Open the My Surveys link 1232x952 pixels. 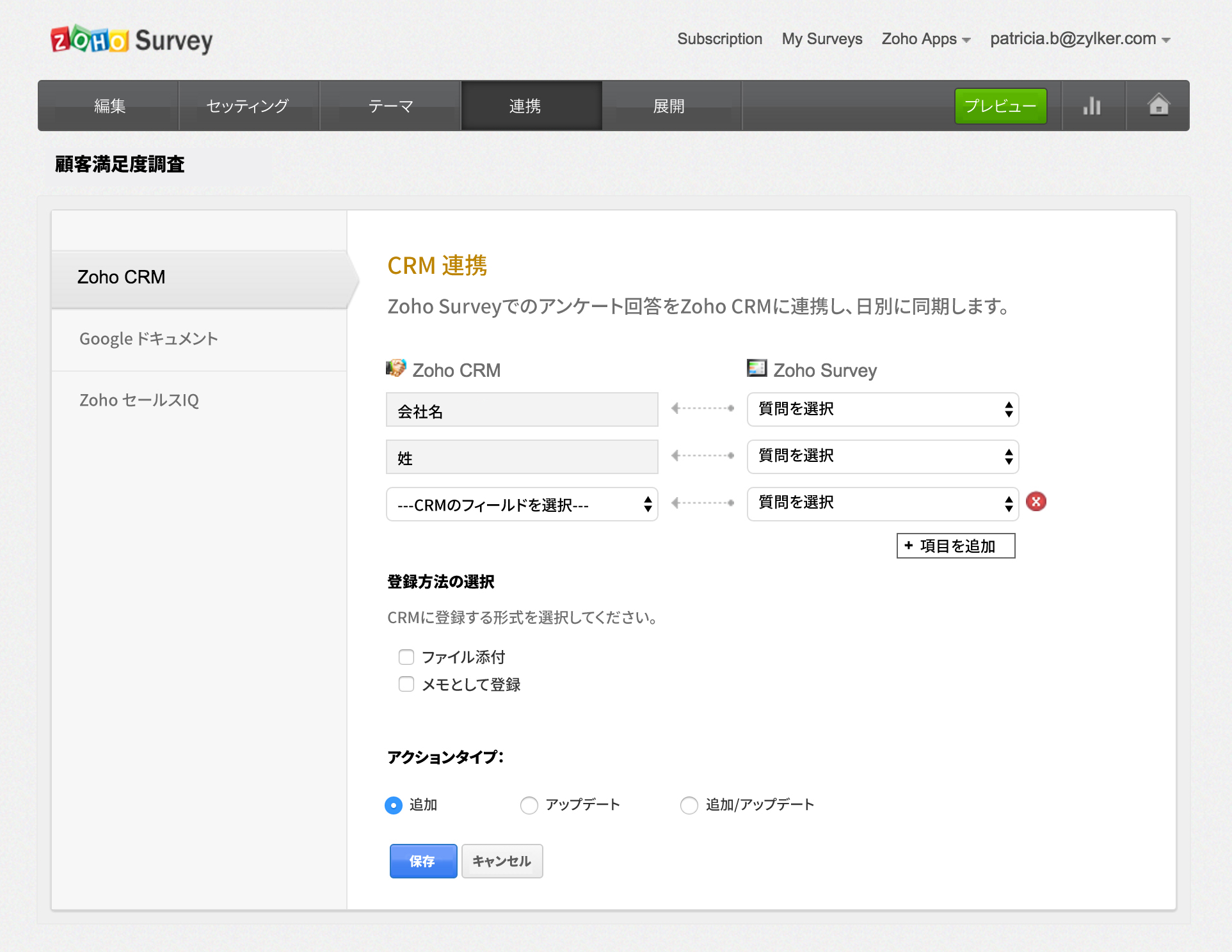822,39
